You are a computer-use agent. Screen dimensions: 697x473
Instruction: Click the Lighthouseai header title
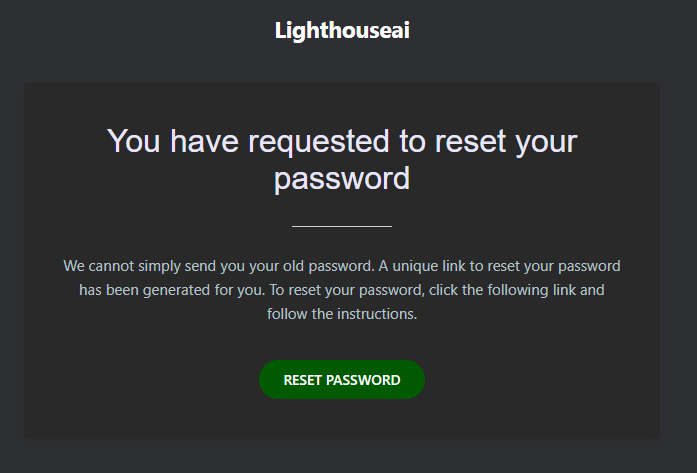(x=342, y=31)
